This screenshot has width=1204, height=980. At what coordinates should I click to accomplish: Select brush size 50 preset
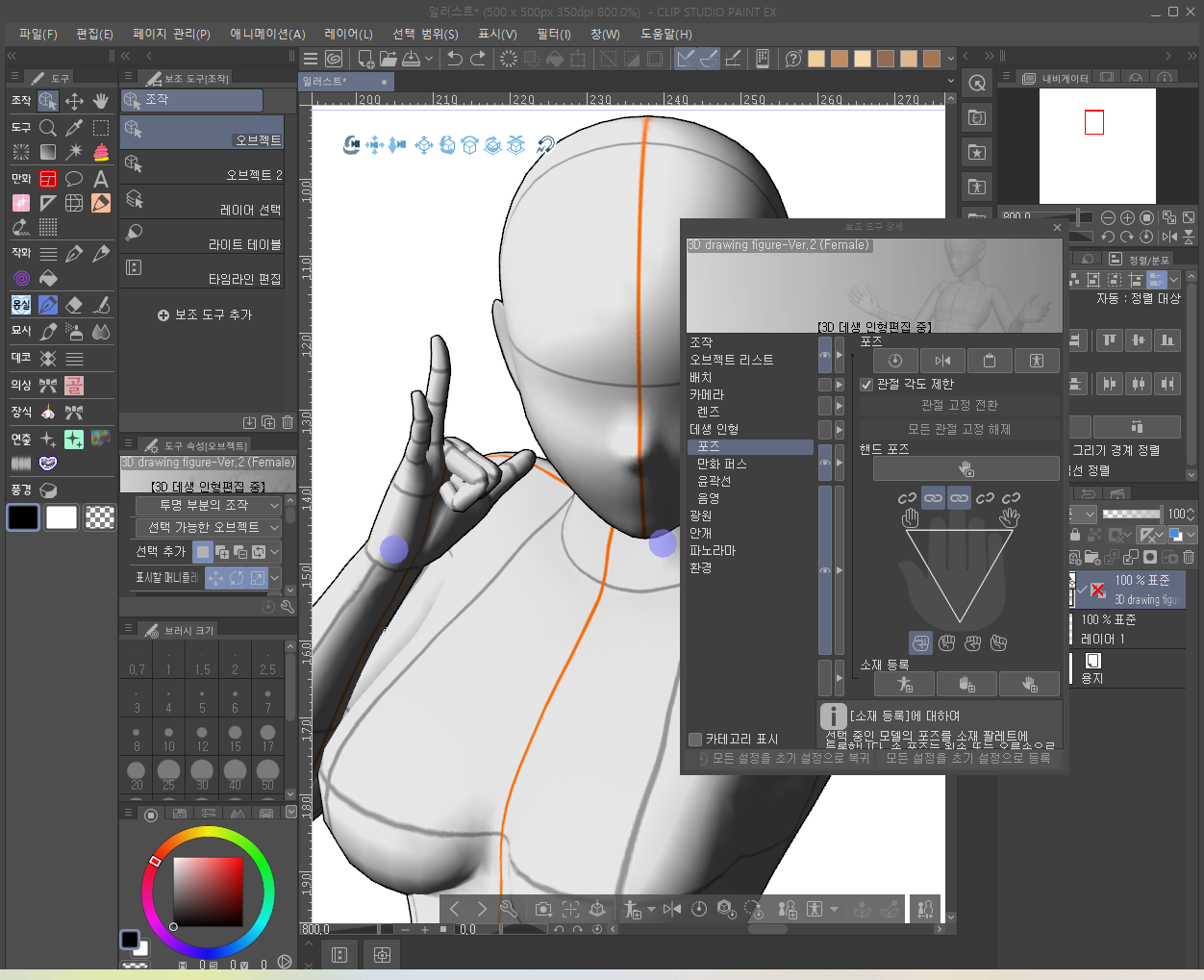point(267,775)
